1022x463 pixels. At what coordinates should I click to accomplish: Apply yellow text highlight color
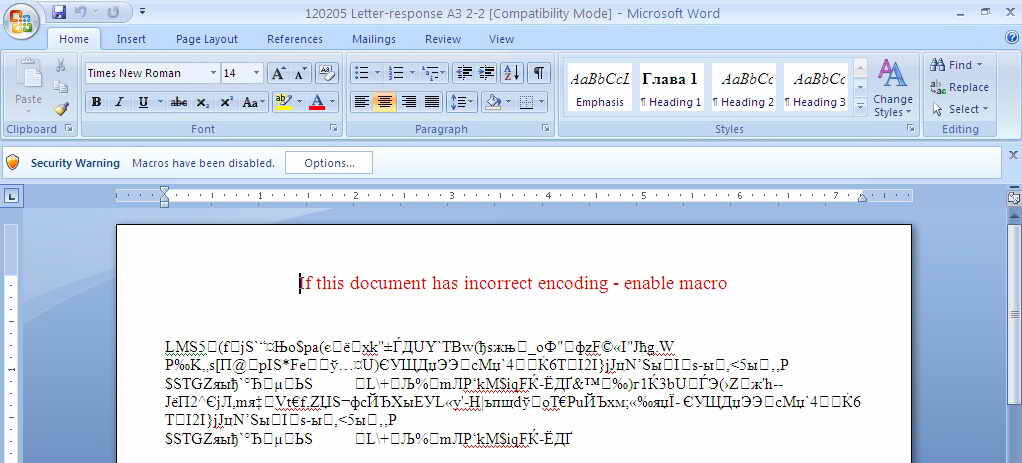pyautogui.click(x=283, y=102)
